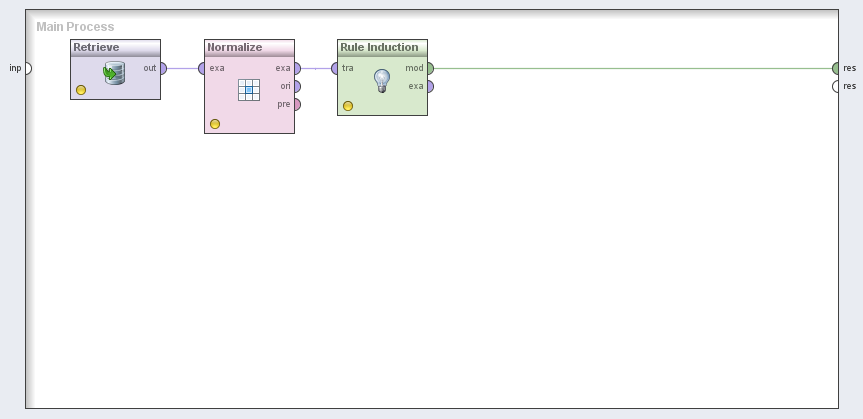The width and height of the screenshot is (863, 419).
Task: Click the process inp port on left edge
Action: 27,69
